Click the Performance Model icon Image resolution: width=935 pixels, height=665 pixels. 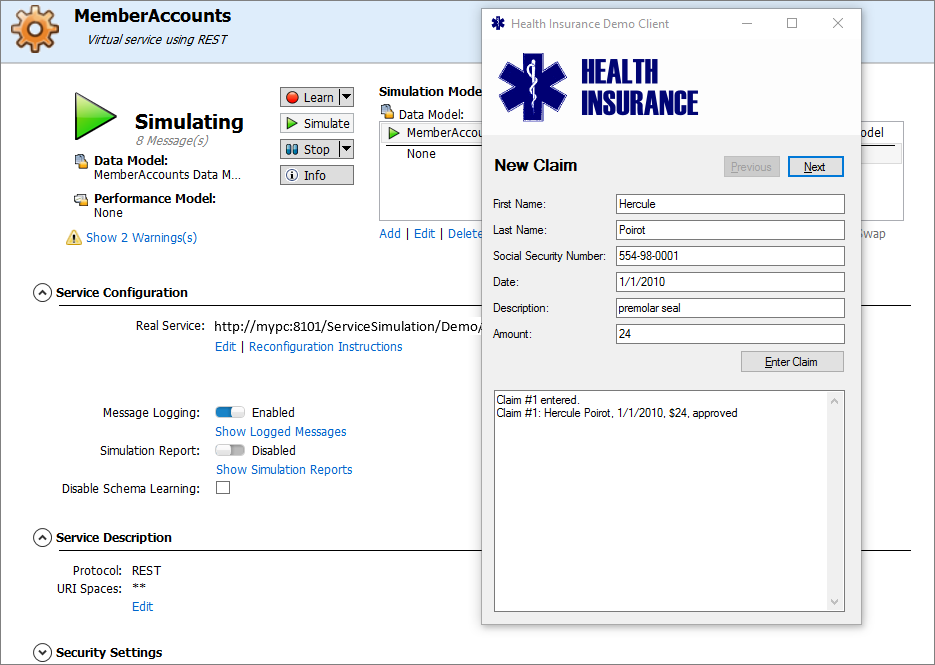point(81,199)
